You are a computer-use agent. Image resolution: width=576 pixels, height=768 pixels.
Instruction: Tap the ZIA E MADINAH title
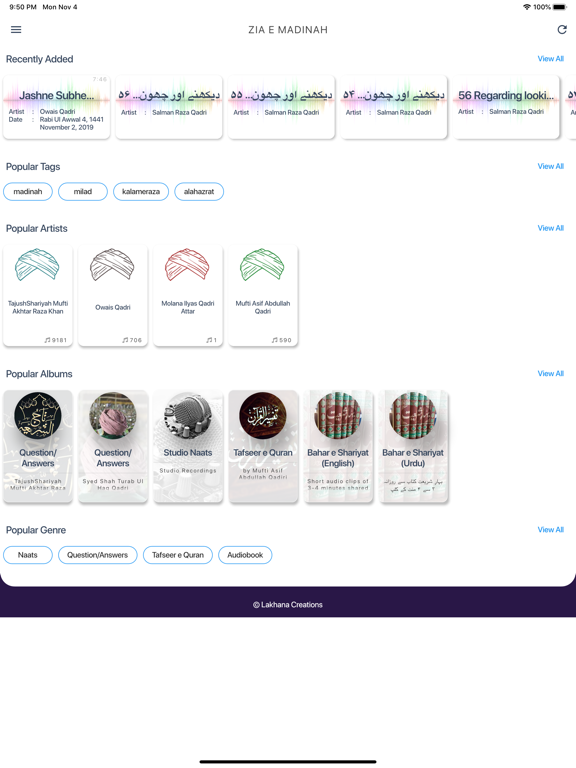coord(288,30)
